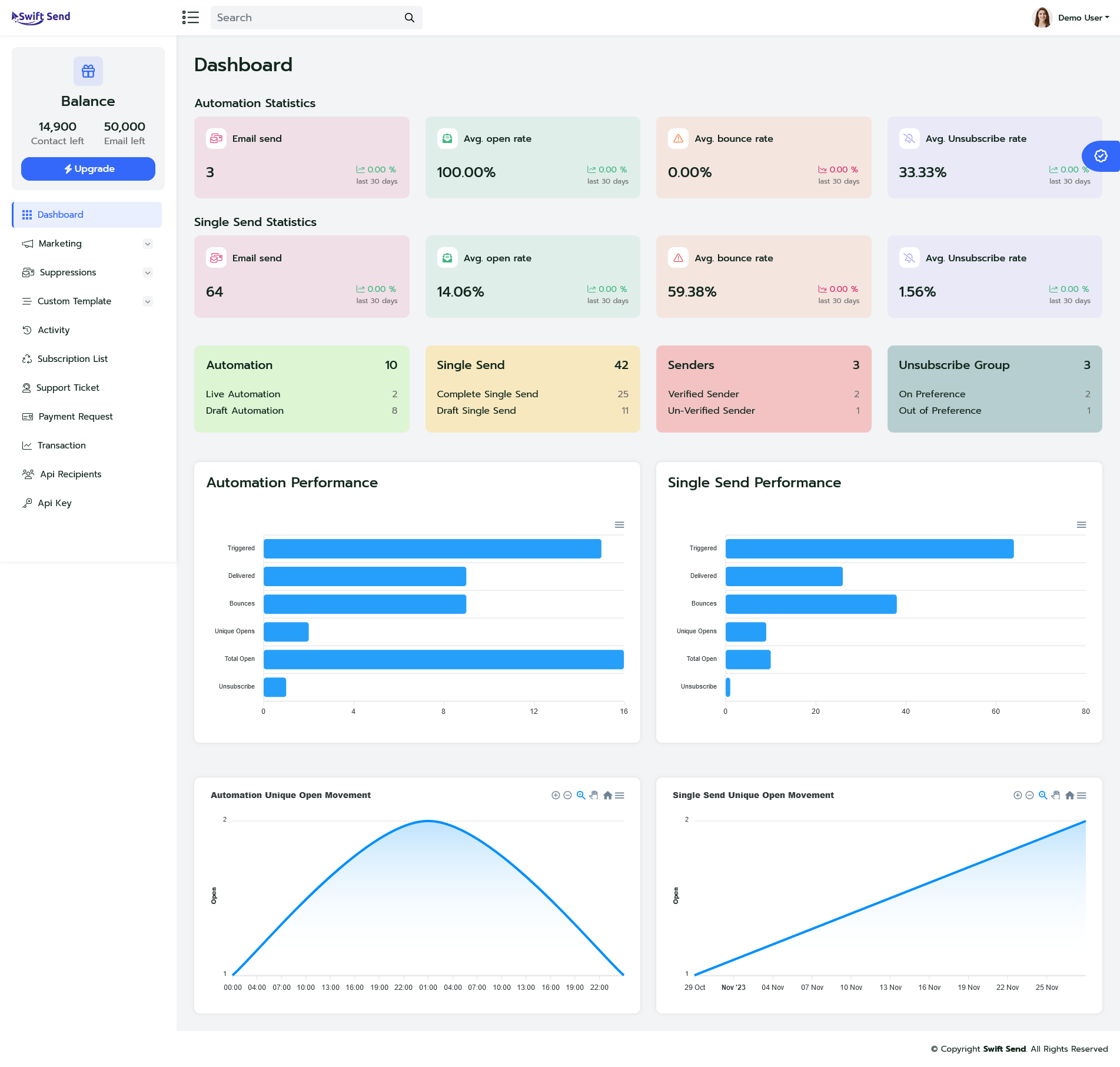The width and height of the screenshot is (1120, 1067).
Task: Open Automation Performance chart hamburger menu
Action: tap(619, 525)
